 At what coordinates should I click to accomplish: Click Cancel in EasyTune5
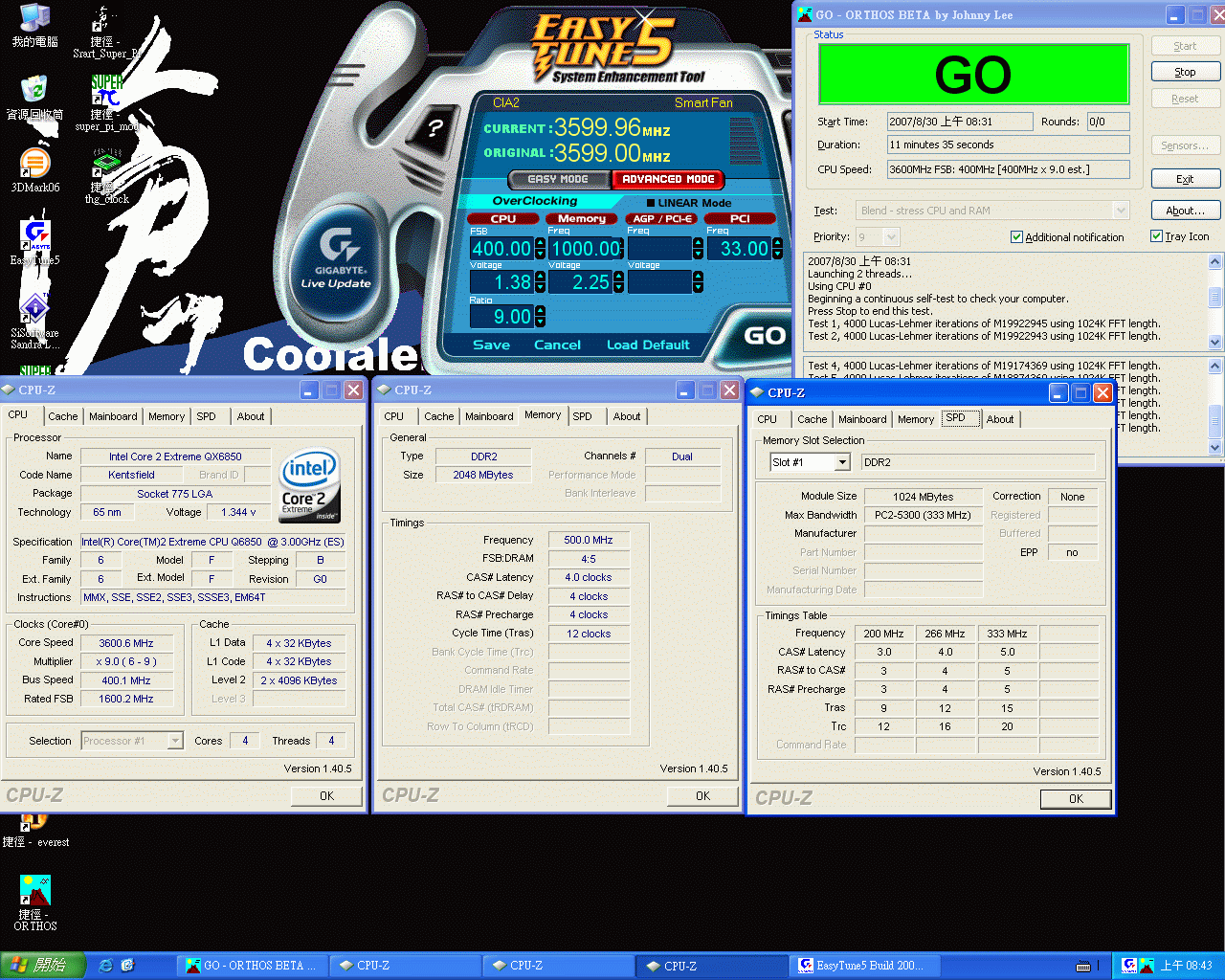(x=557, y=345)
